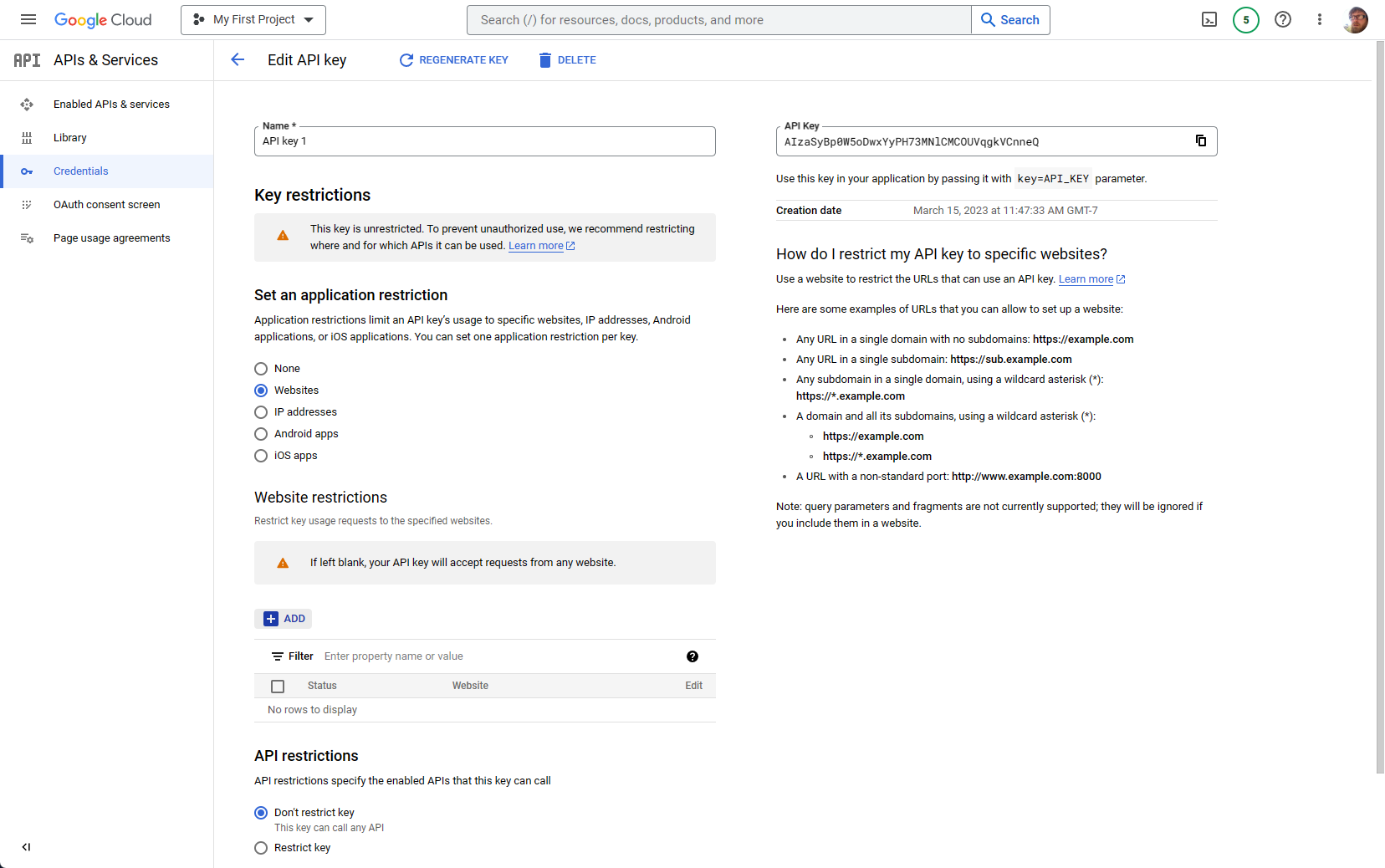Click the page vertical scrollbar

click(x=1380, y=407)
